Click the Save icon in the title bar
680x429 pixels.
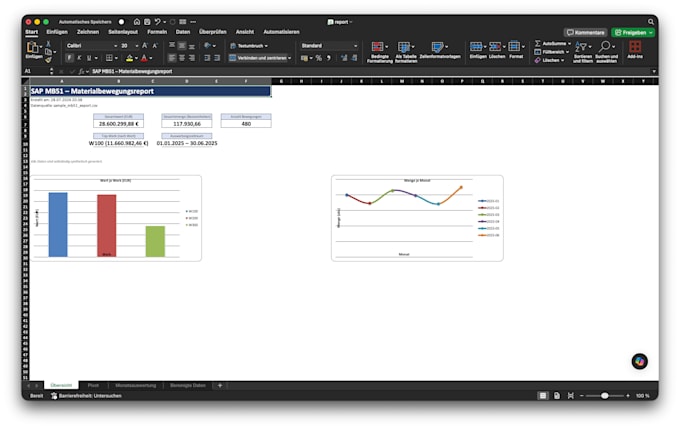click(147, 22)
